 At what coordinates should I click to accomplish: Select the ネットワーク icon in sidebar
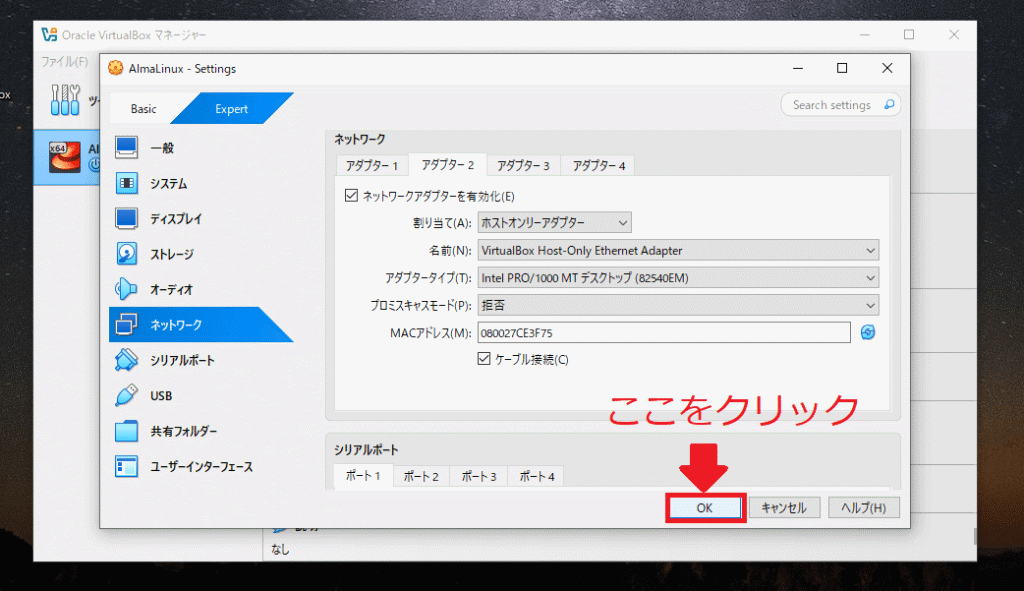126,325
